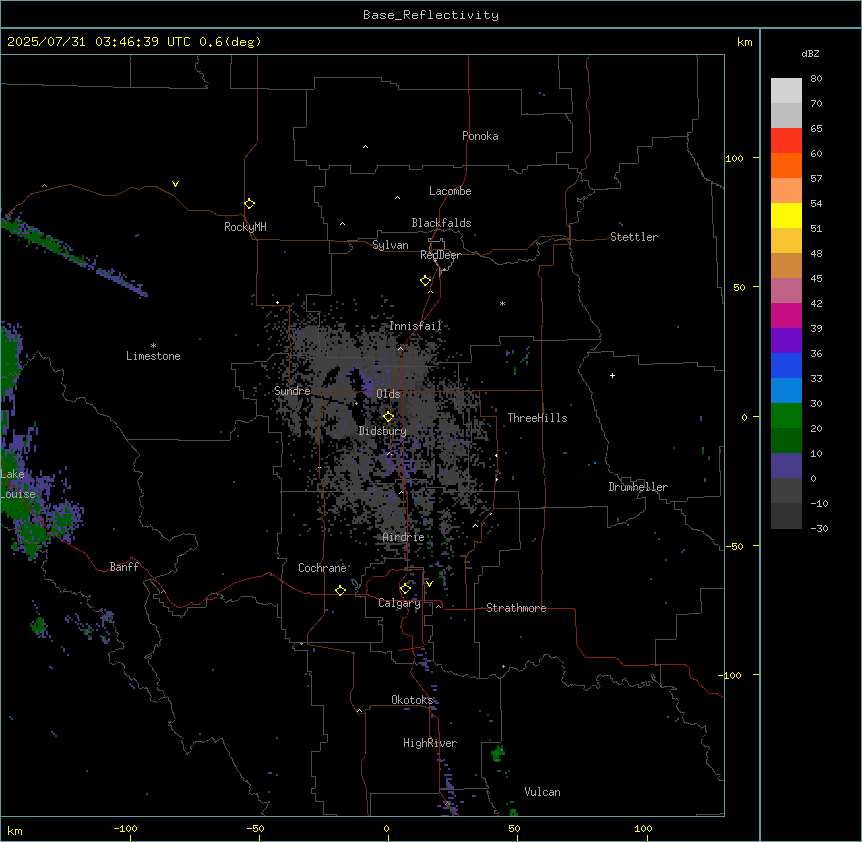Click the yellow V marker northwest of RockyMH
This screenshot has height=842, width=862.
pos(175,184)
